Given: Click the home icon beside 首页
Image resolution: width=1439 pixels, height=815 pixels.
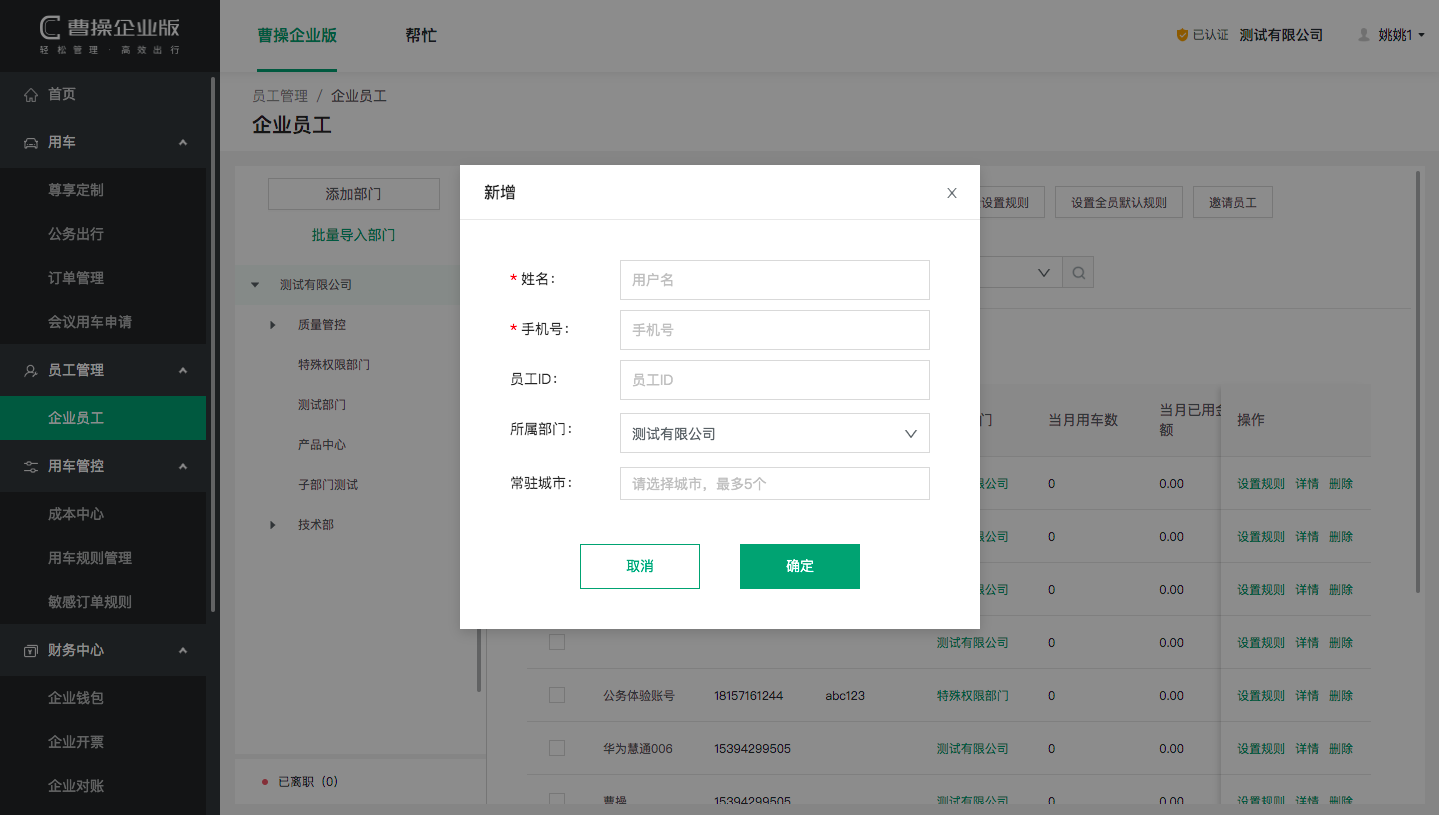Looking at the screenshot, I should pyautogui.click(x=31, y=95).
